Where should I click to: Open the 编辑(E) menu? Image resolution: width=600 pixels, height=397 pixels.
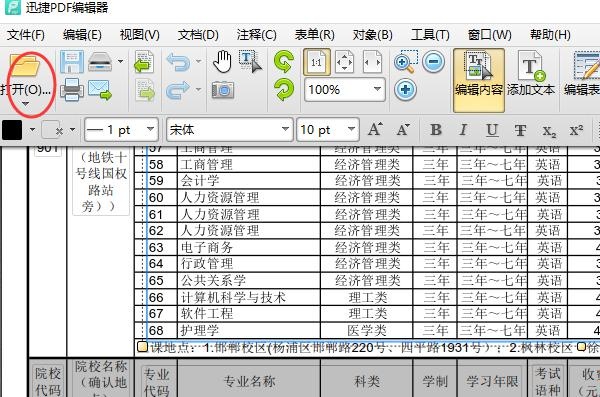point(82,35)
